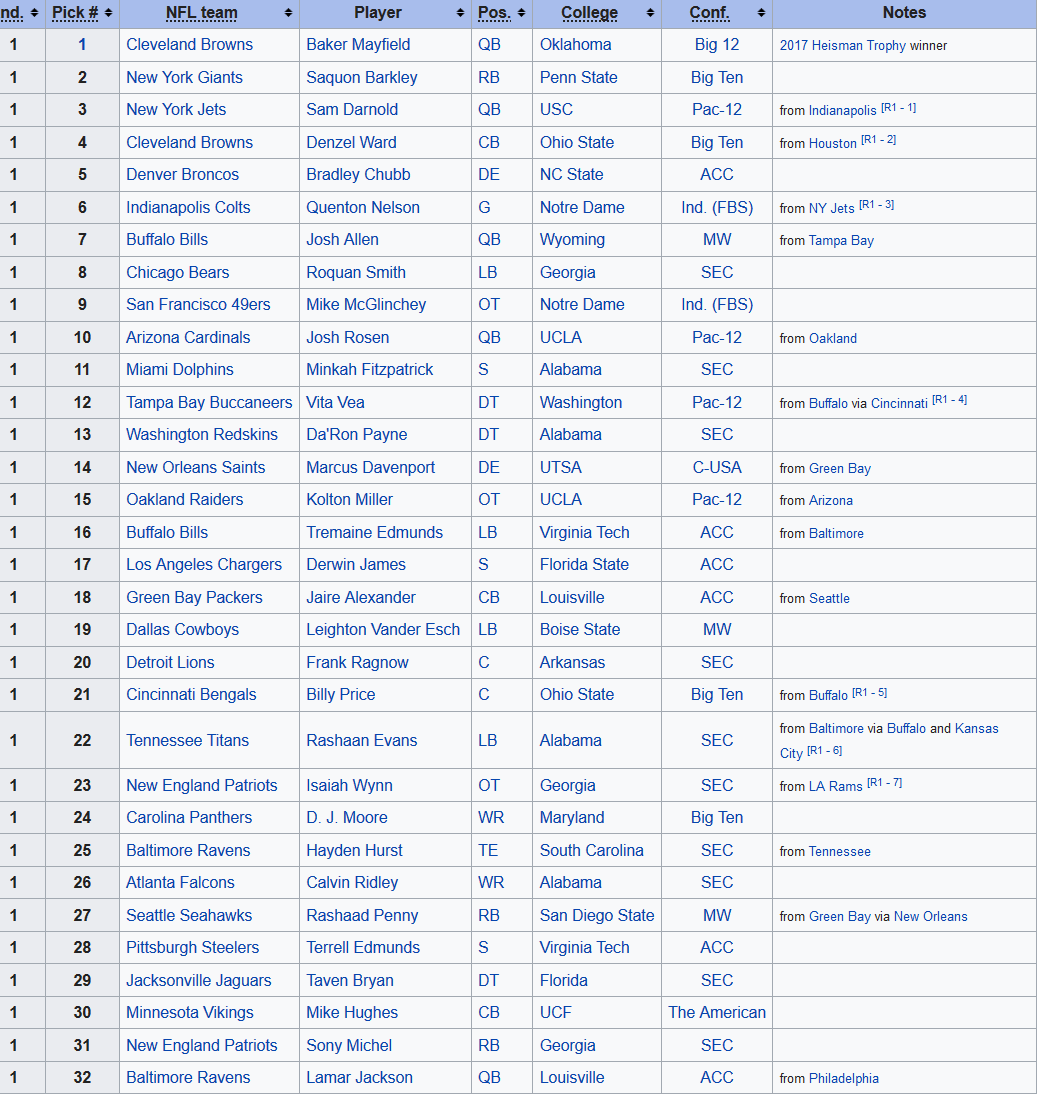This screenshot has width=1047, height=1094.
Task: Open Tremaine Edmunds player link
Action: tap(375, 532)
